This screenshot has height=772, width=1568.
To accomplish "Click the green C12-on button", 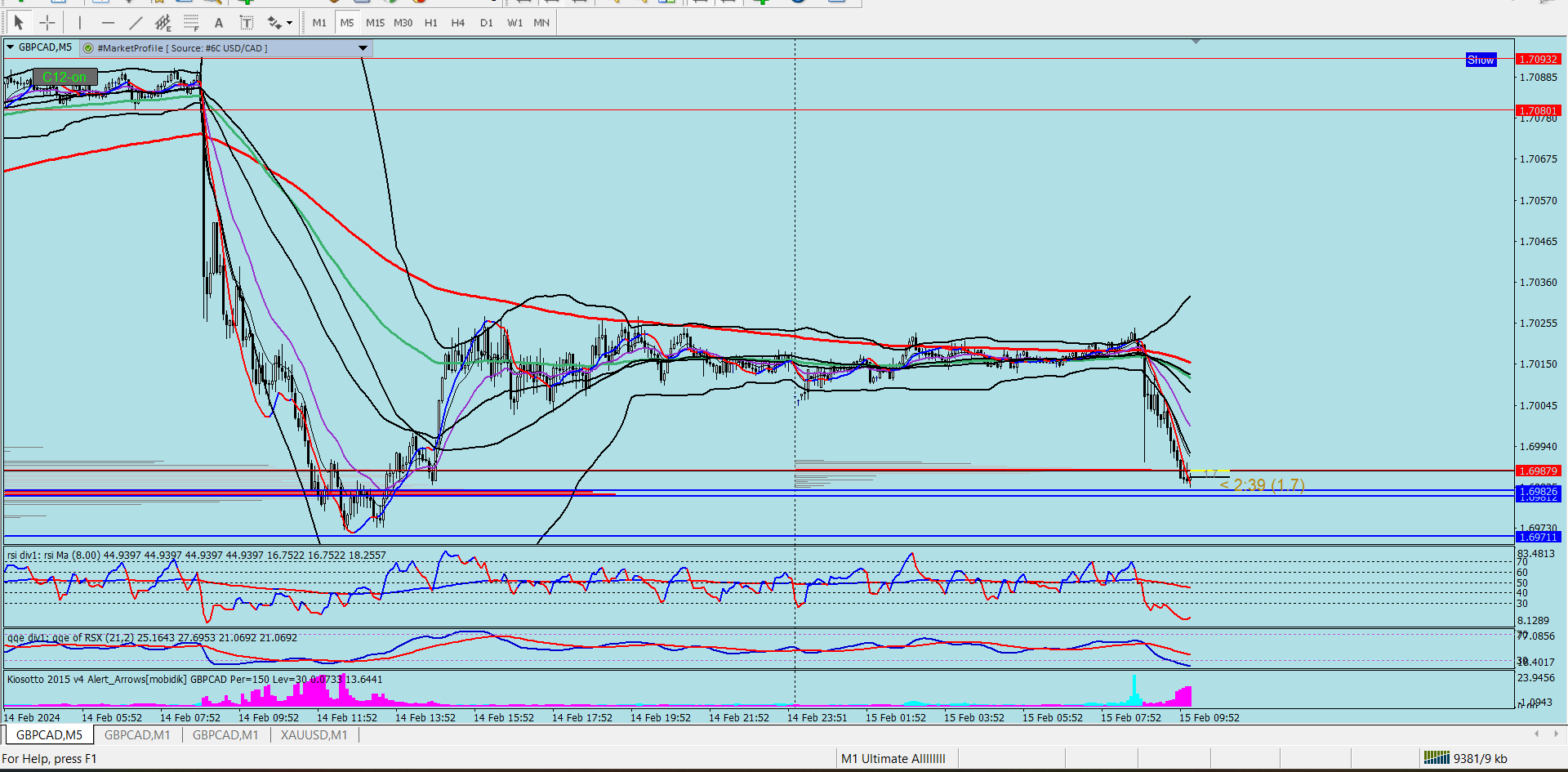I will click(65, 77).
